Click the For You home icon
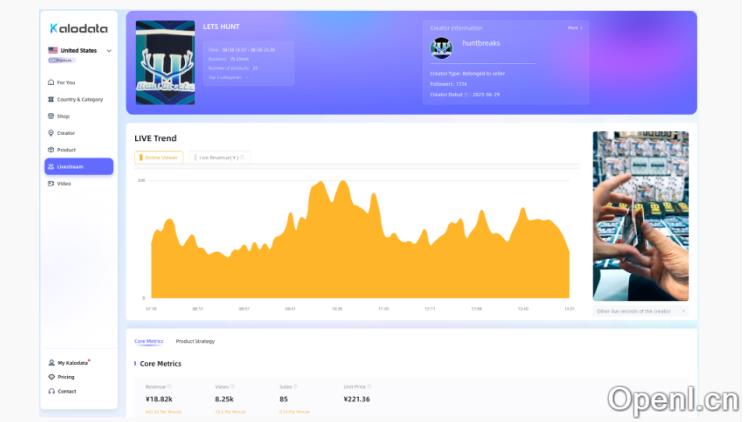This screenshot has height=422, width=750. click(51, 82)
